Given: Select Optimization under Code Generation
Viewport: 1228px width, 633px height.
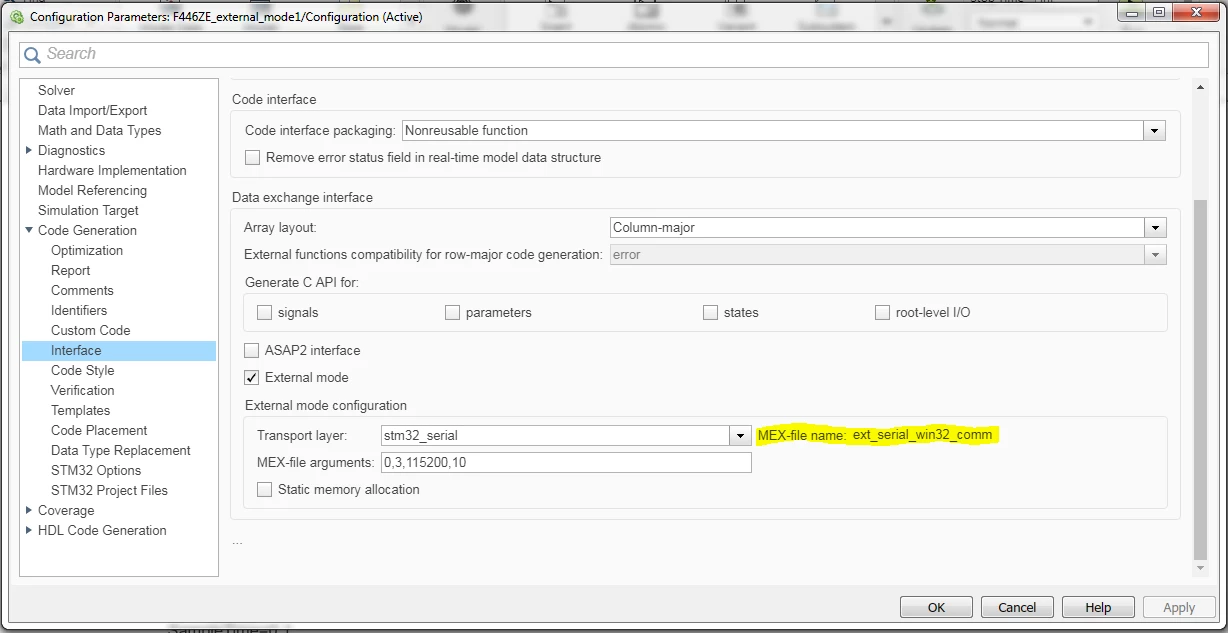Looking at the screenshot, I should (87, 250).
